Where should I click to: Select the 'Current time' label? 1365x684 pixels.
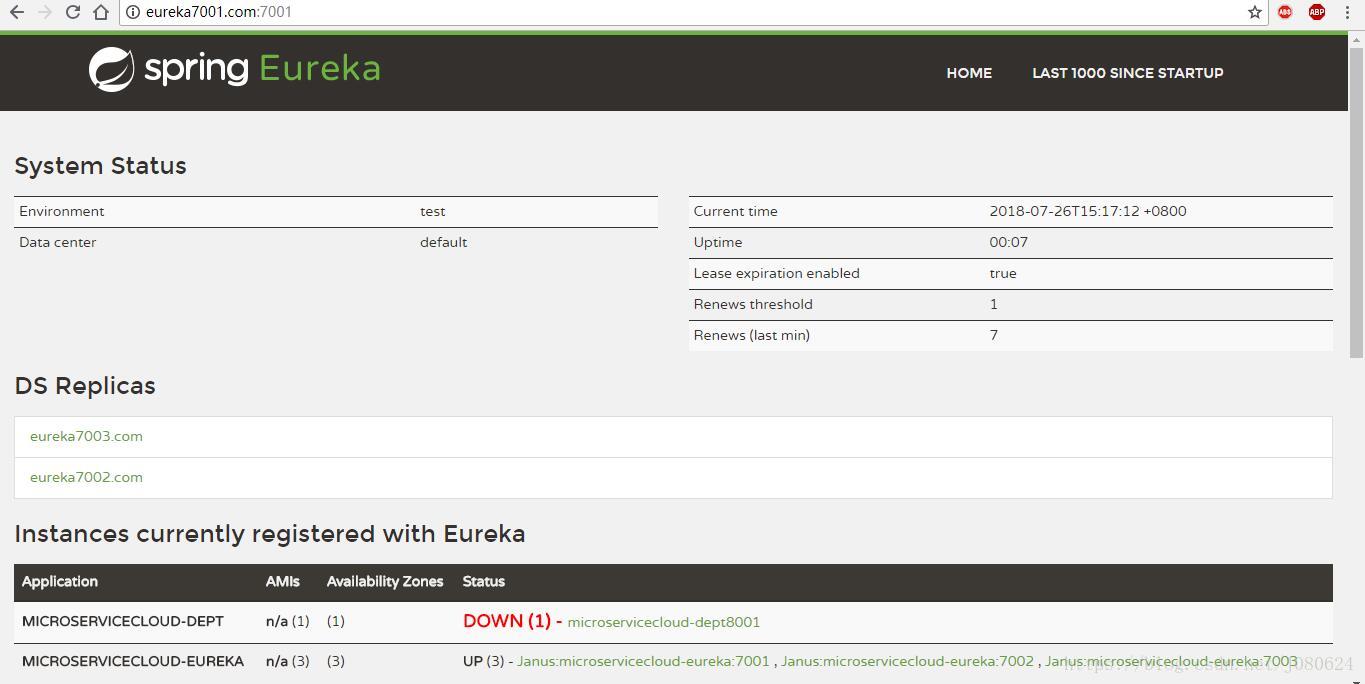pyautogui.click(x=735, y=212)
